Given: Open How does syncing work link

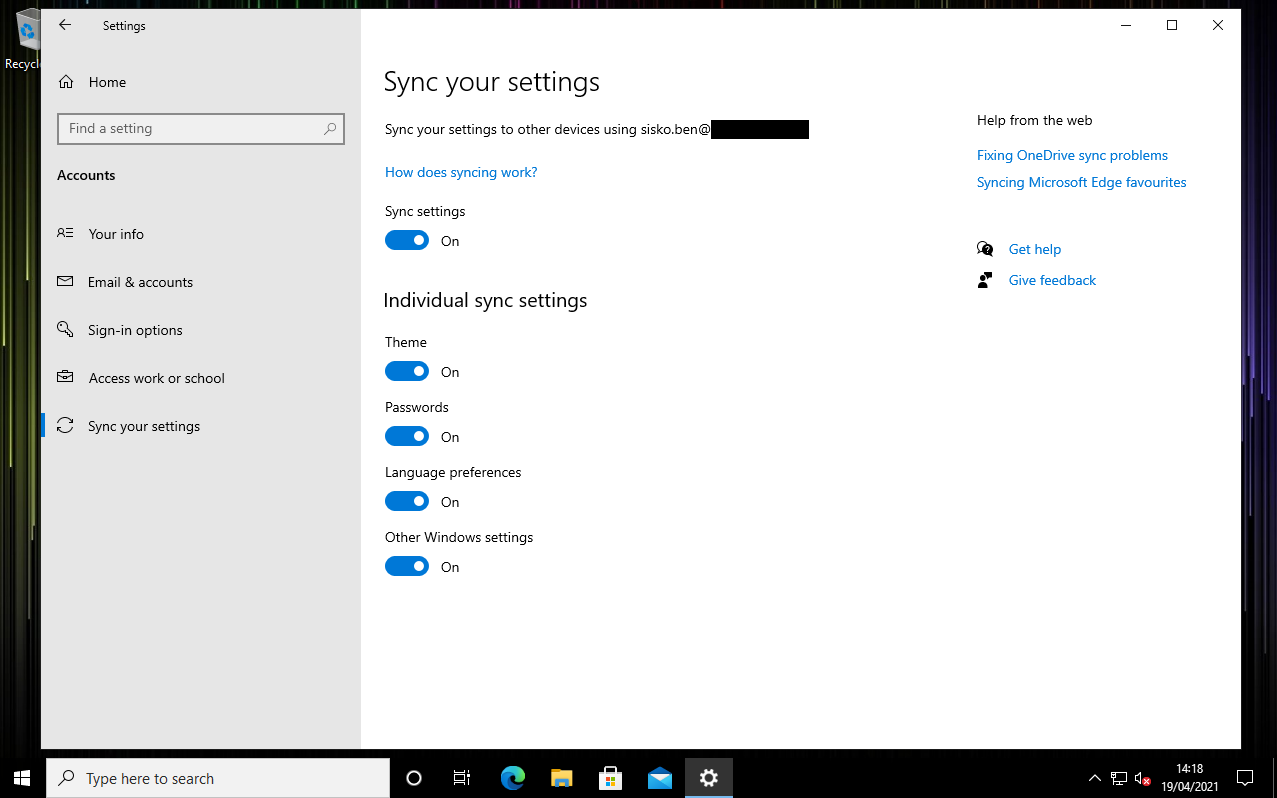Looking at the screenshot, I should click(461, 172).
